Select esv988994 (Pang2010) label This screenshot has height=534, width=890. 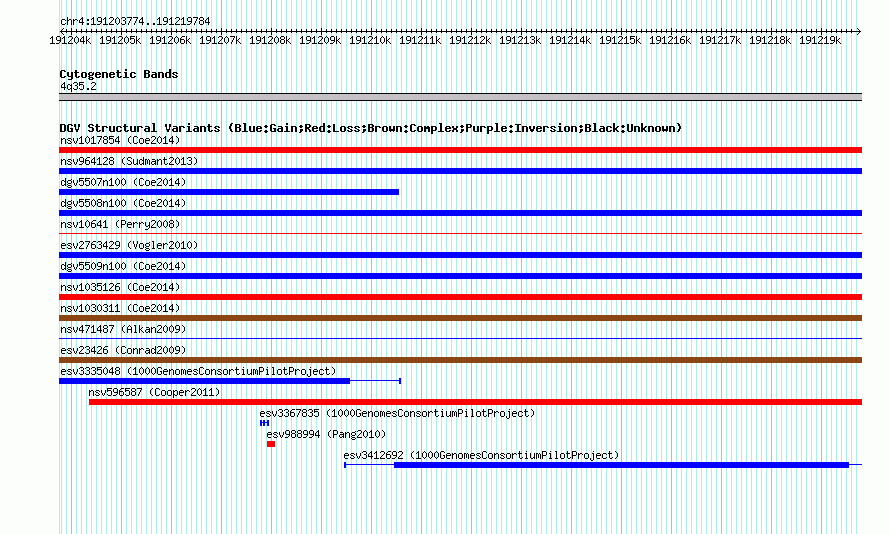[x=326, y=434]
